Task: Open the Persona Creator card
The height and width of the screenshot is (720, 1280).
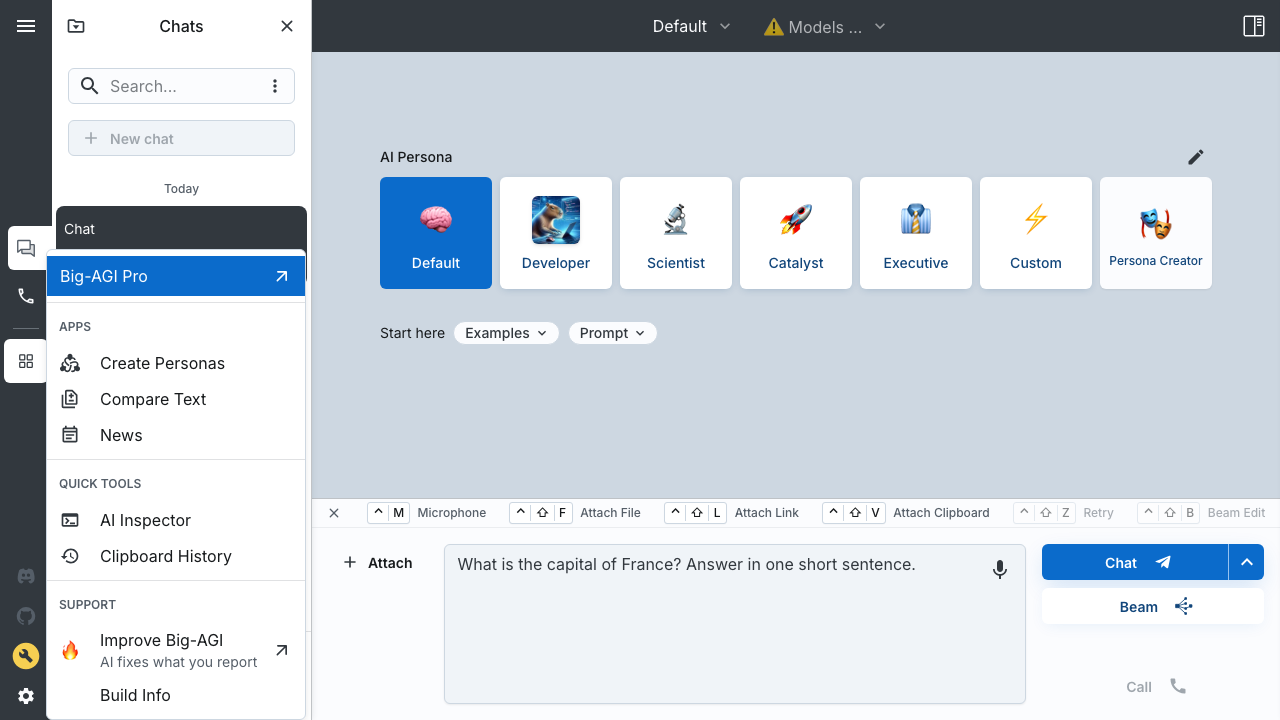Action: click(x=1156, y=233)
